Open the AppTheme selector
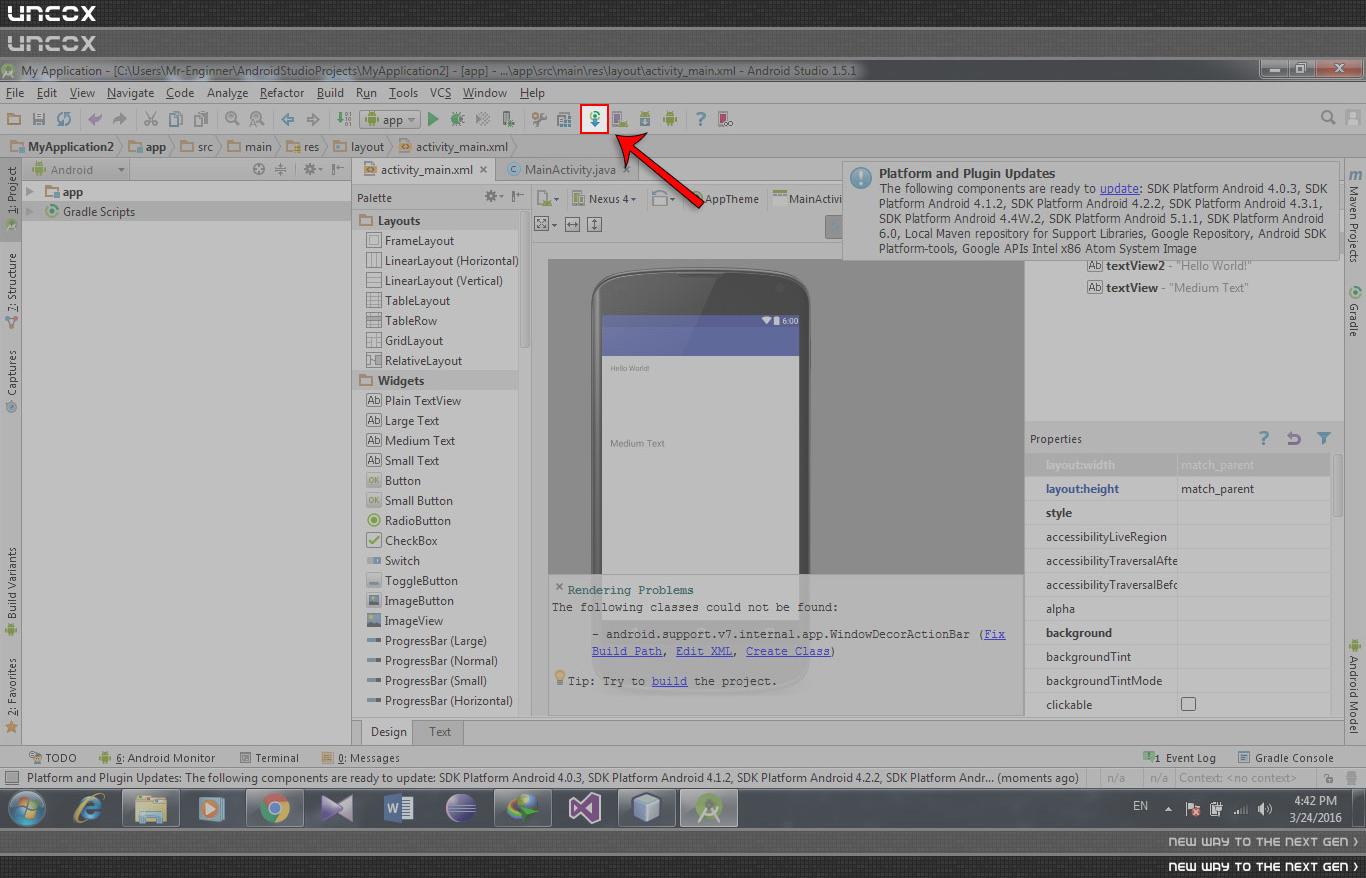The height and width of the screenshot is (878, 1366). 724,198
